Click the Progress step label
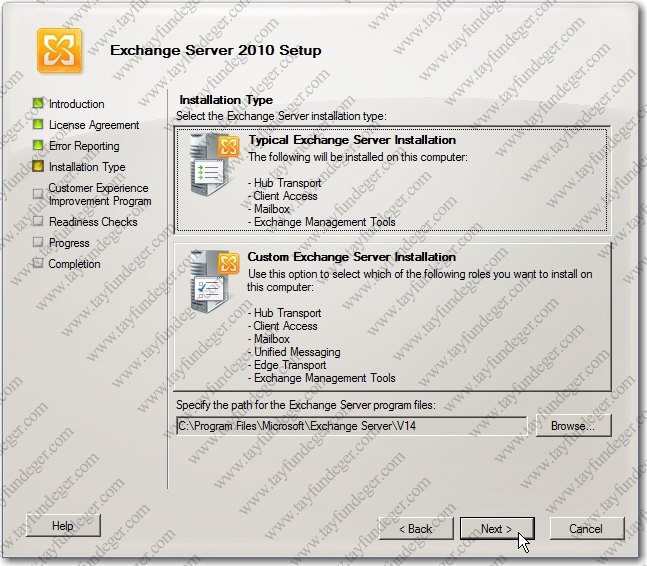This screenshot has height=566, width=647. [x=69, y=243]
